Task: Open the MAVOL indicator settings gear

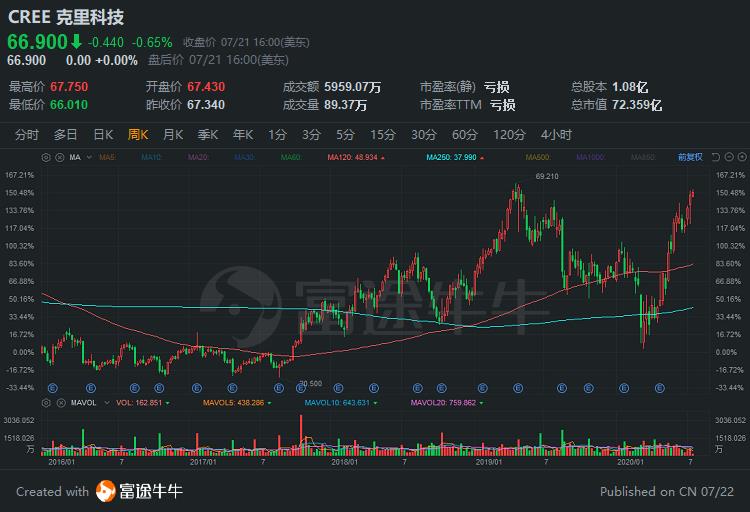Action: pos(46,403)
